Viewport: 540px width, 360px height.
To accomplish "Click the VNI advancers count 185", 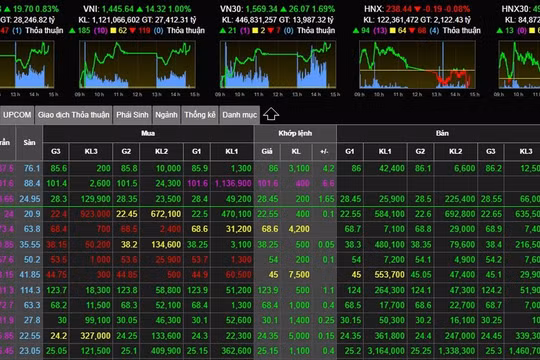I will pos(84,31).
